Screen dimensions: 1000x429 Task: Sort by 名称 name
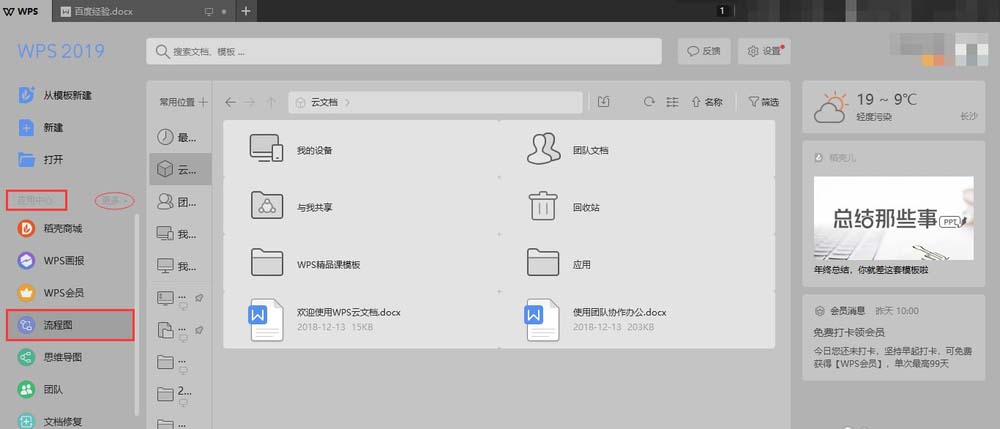point(707,102)
